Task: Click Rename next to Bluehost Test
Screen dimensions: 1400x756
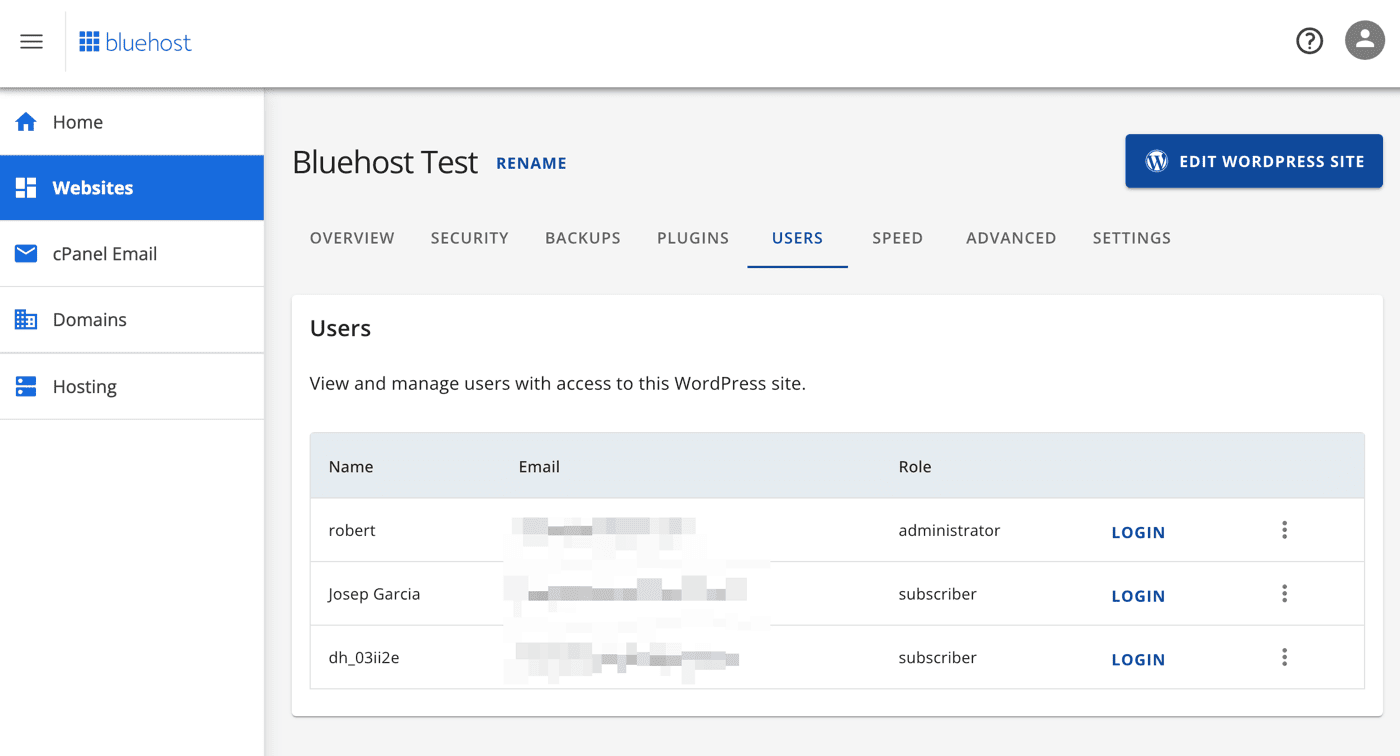Action: 531,163
